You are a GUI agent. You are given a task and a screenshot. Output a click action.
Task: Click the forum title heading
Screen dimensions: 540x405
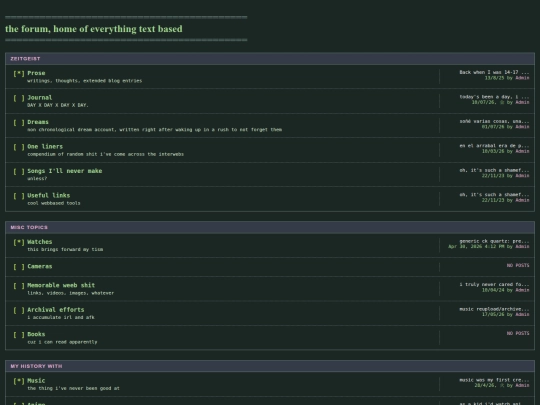point(94,29)
